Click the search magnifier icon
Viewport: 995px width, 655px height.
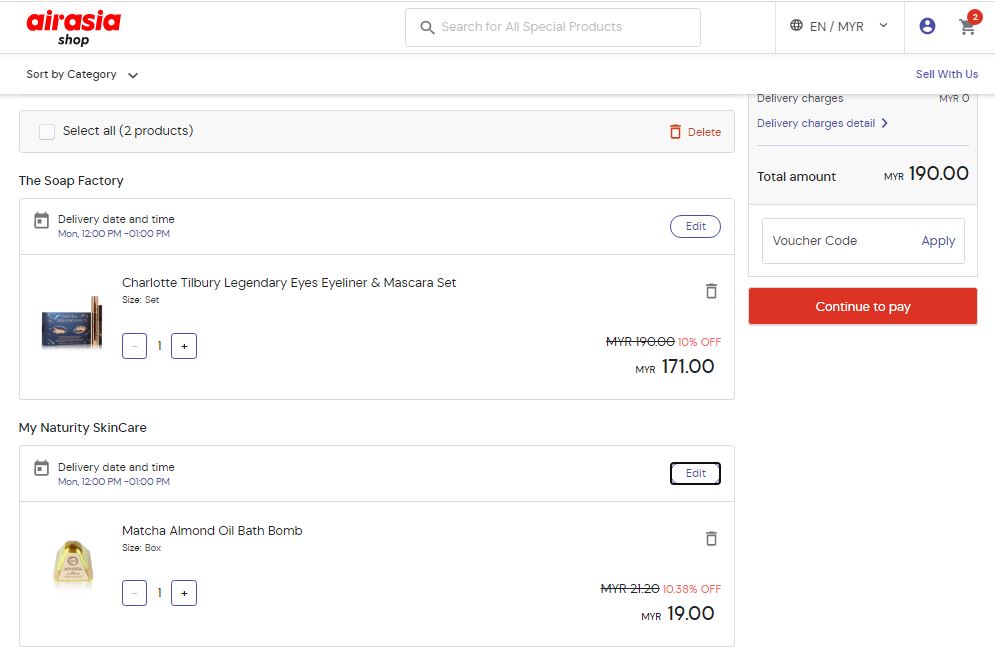[427, 27]
